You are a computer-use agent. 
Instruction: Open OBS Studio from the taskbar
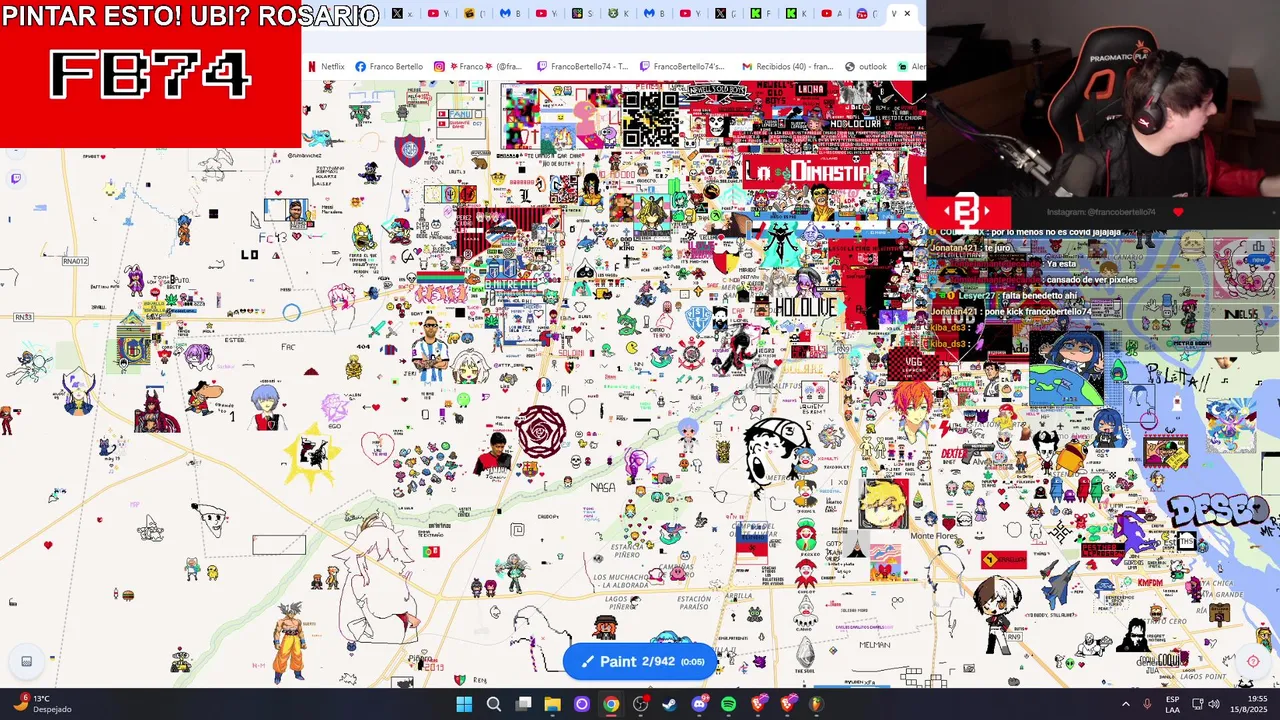tap(641, 704)
